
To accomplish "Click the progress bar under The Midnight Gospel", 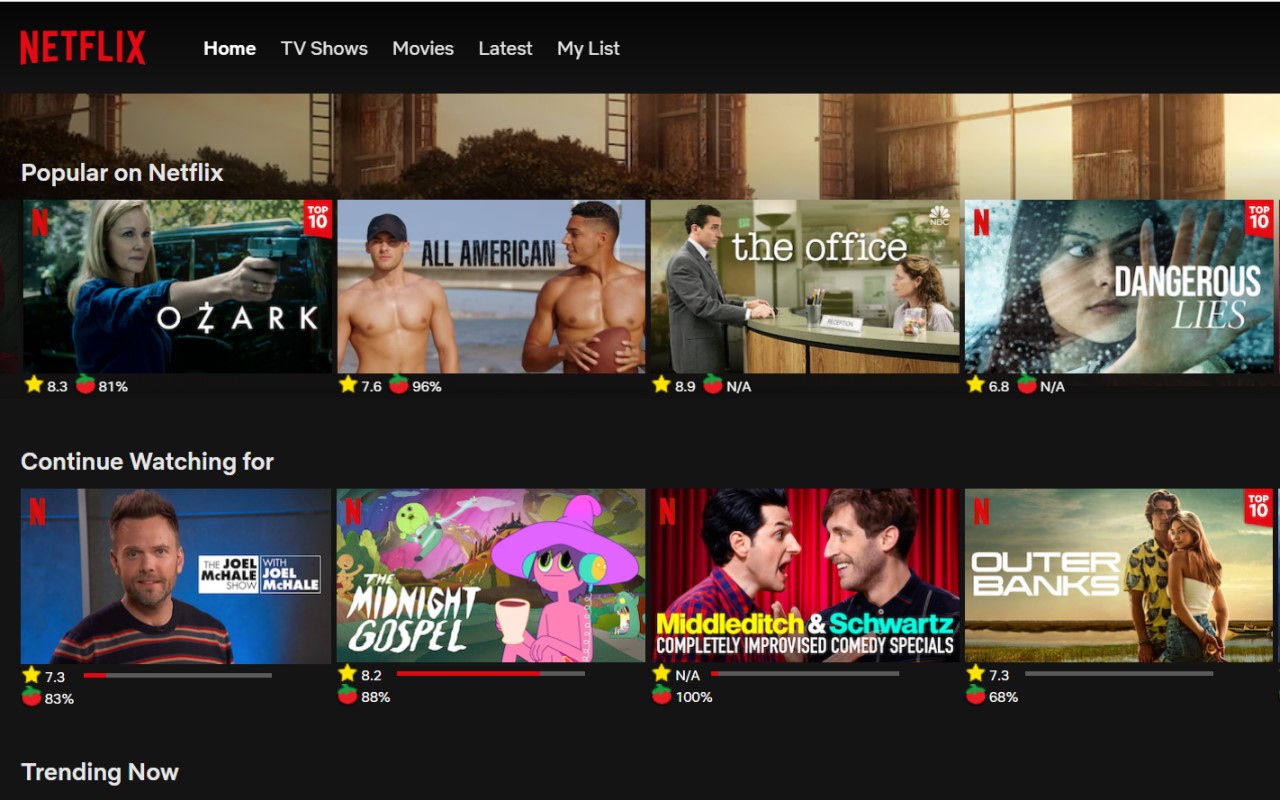I will [490, 674].
